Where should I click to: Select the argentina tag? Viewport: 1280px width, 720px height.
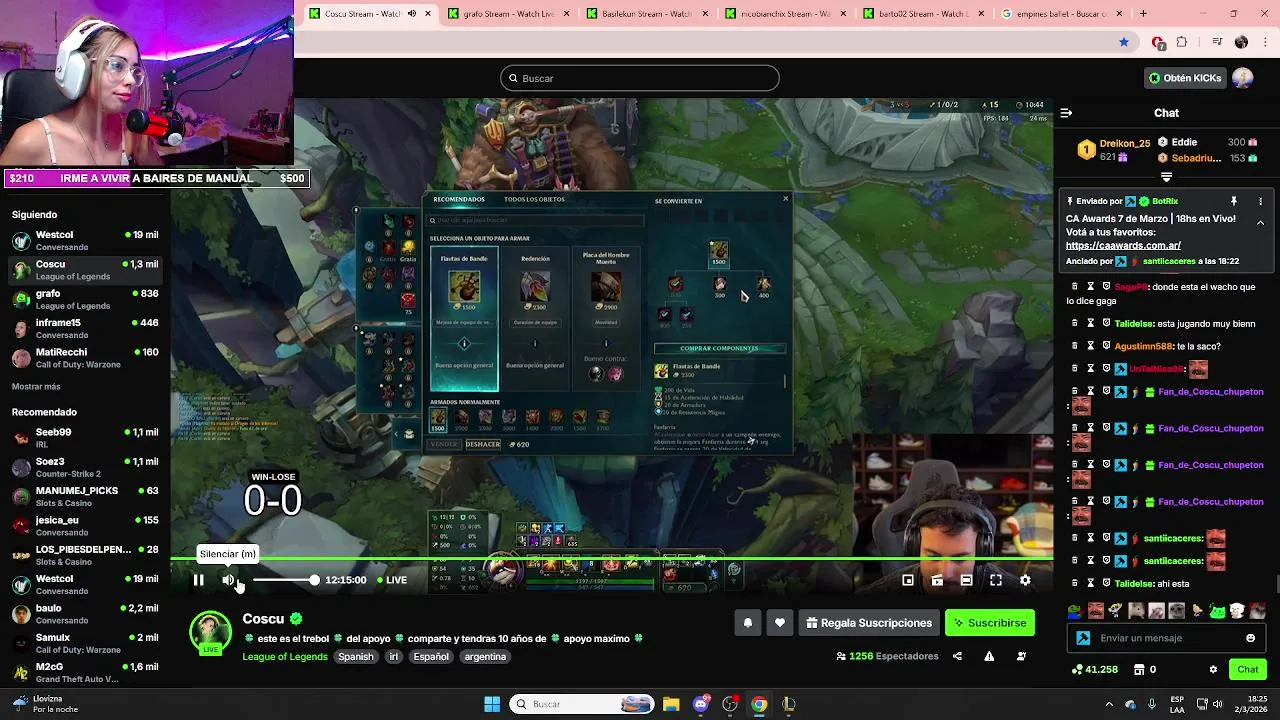(x=485, y=657)
